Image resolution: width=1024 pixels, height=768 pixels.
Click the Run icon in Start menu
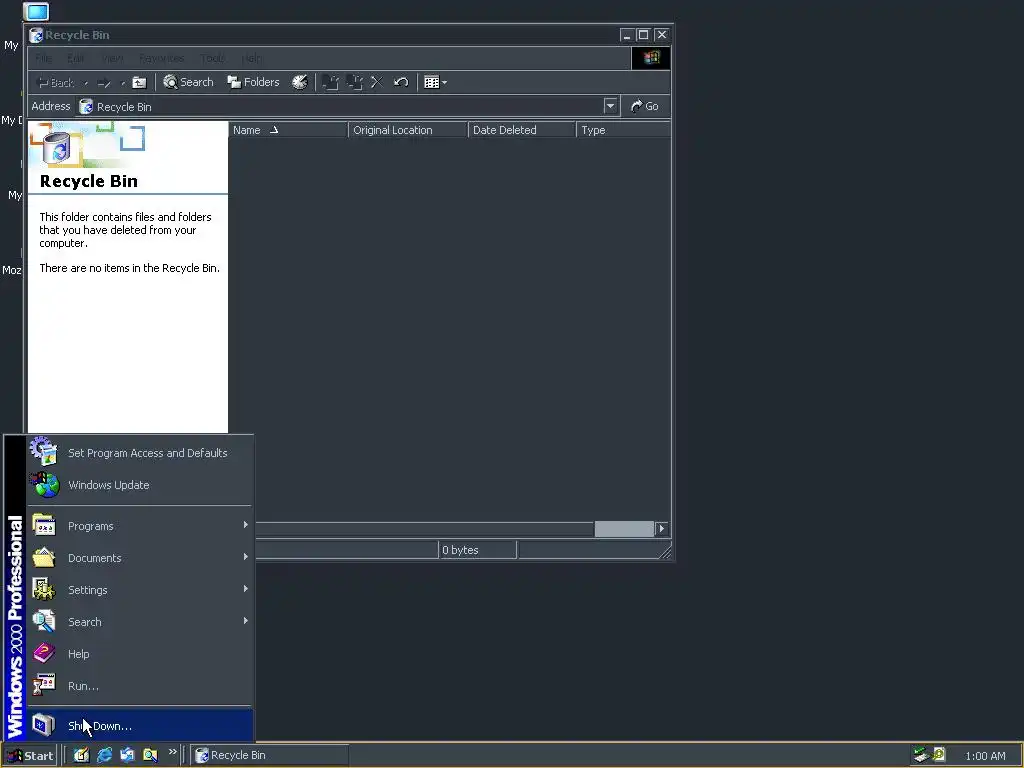44,685
